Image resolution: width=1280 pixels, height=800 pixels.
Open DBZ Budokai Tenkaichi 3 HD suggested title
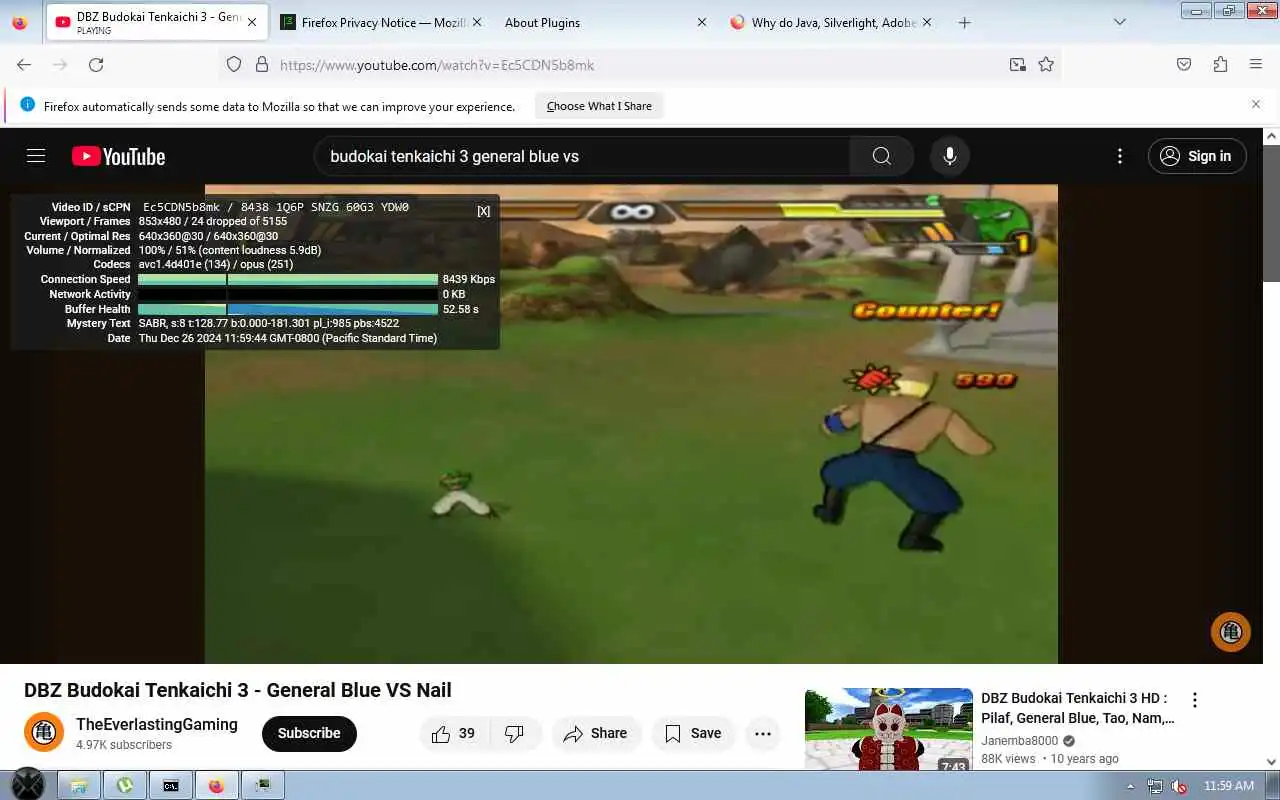point(1077,708)
